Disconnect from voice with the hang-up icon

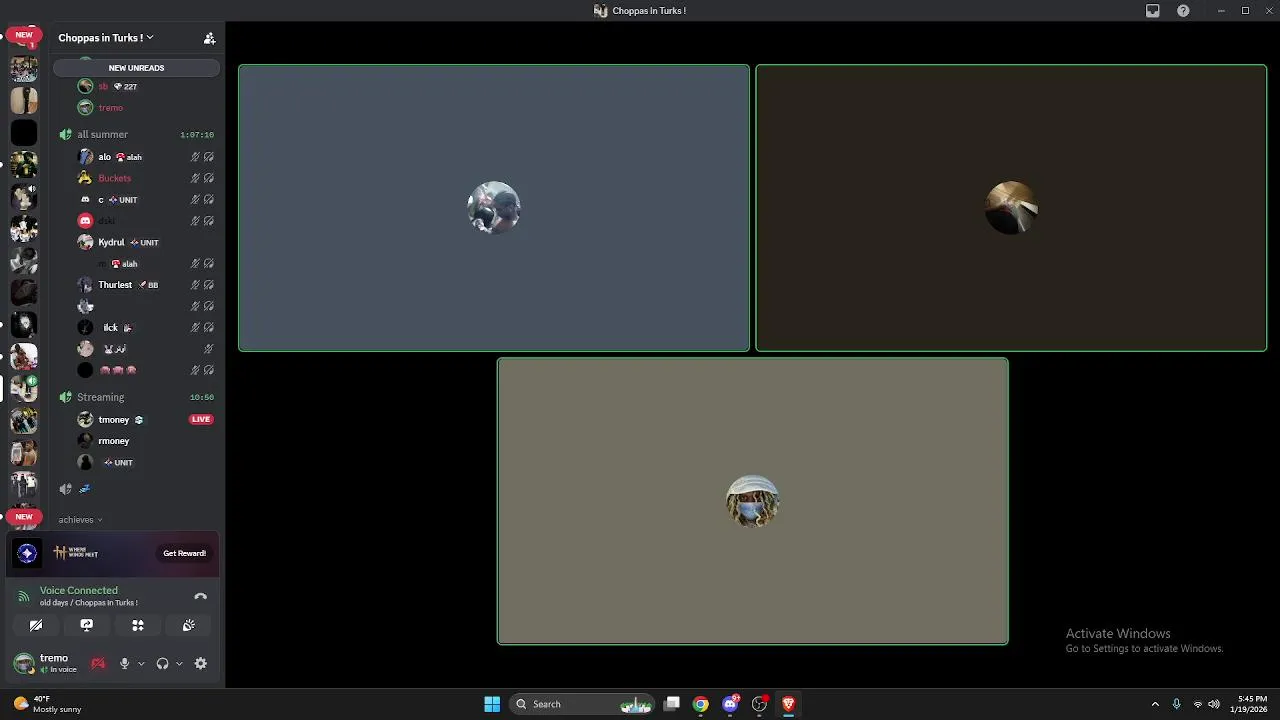[x=200, y=596]
